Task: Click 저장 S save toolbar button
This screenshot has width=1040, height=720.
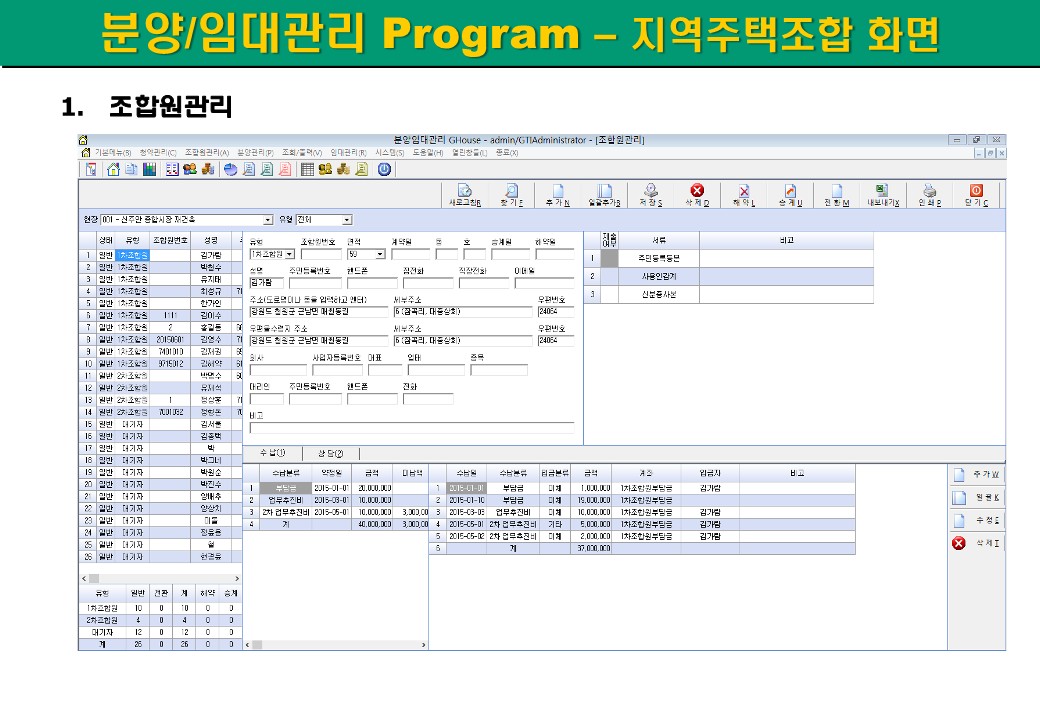Action: coord(651,196)
